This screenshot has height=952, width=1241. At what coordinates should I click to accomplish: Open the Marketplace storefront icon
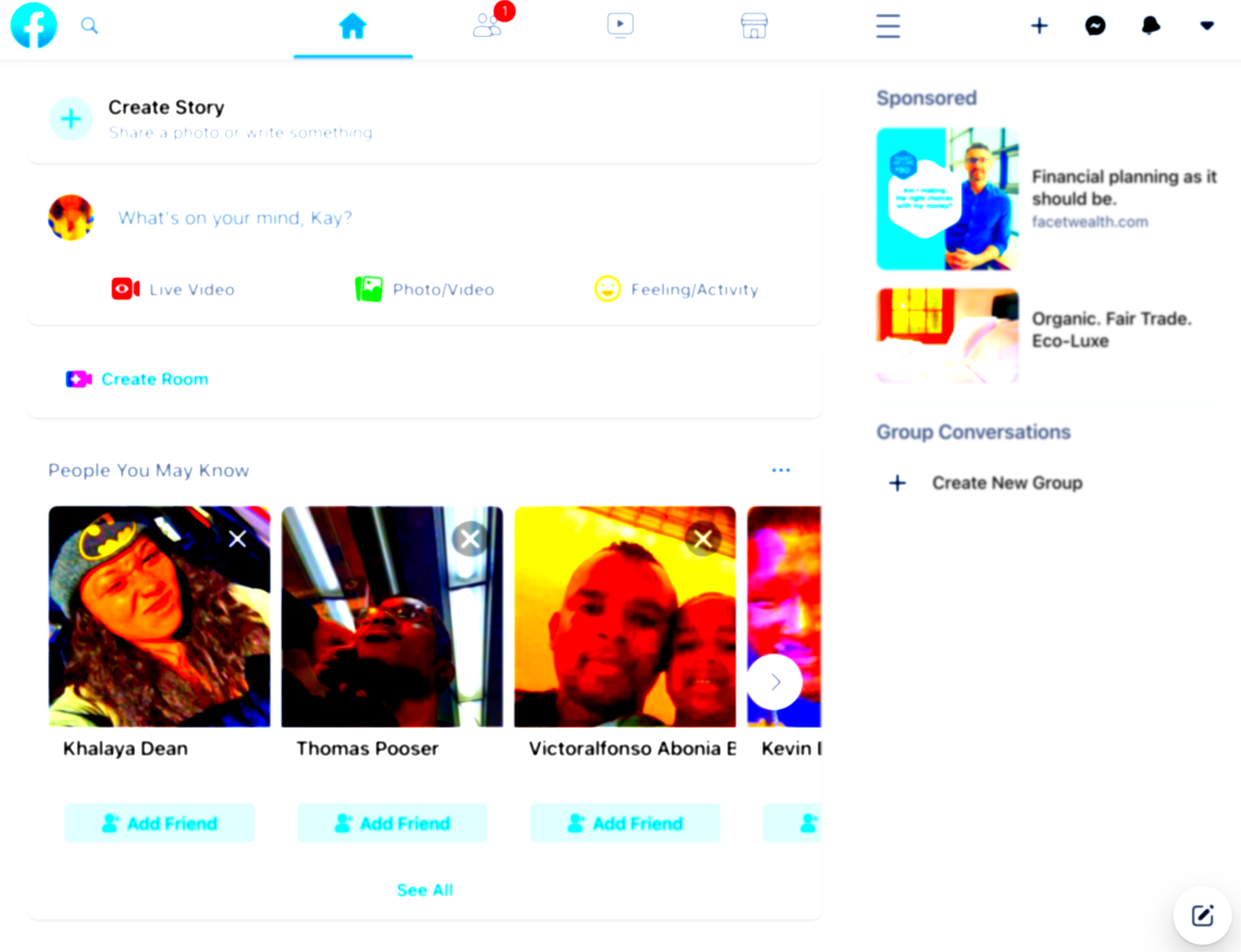pyautogui.click(x=754, y=26)
